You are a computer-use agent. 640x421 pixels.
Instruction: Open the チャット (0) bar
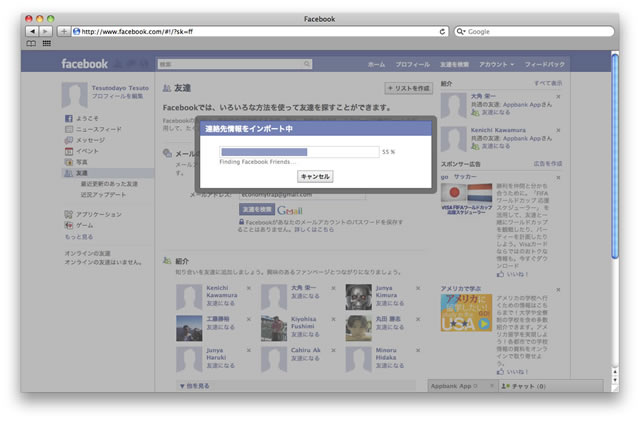[x=550, y=386]
